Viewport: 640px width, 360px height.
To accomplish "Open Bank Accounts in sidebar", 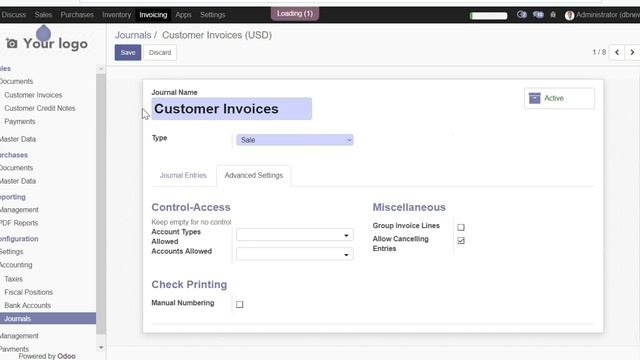I will tap(27, 305).
